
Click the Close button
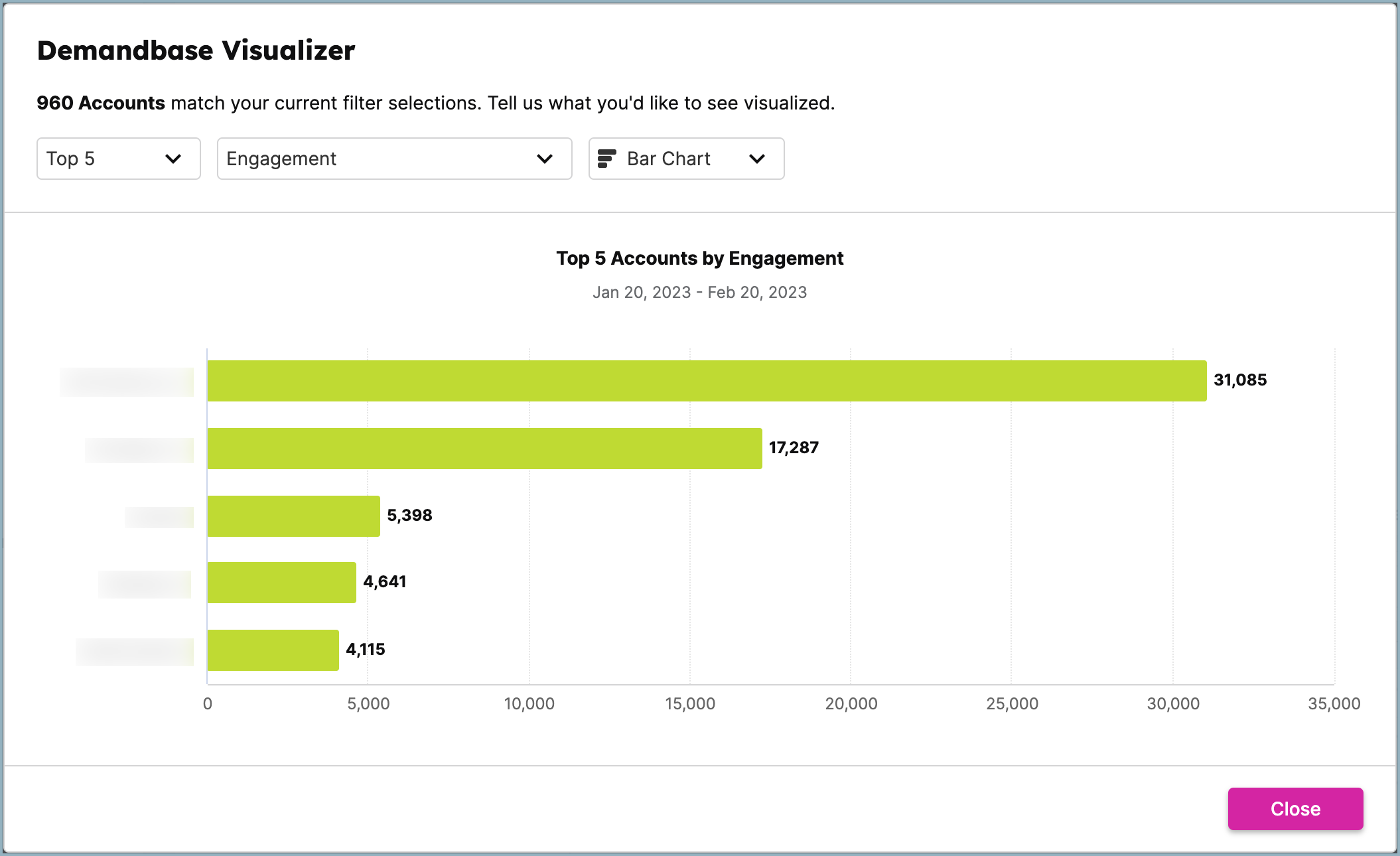point(1295,808)
